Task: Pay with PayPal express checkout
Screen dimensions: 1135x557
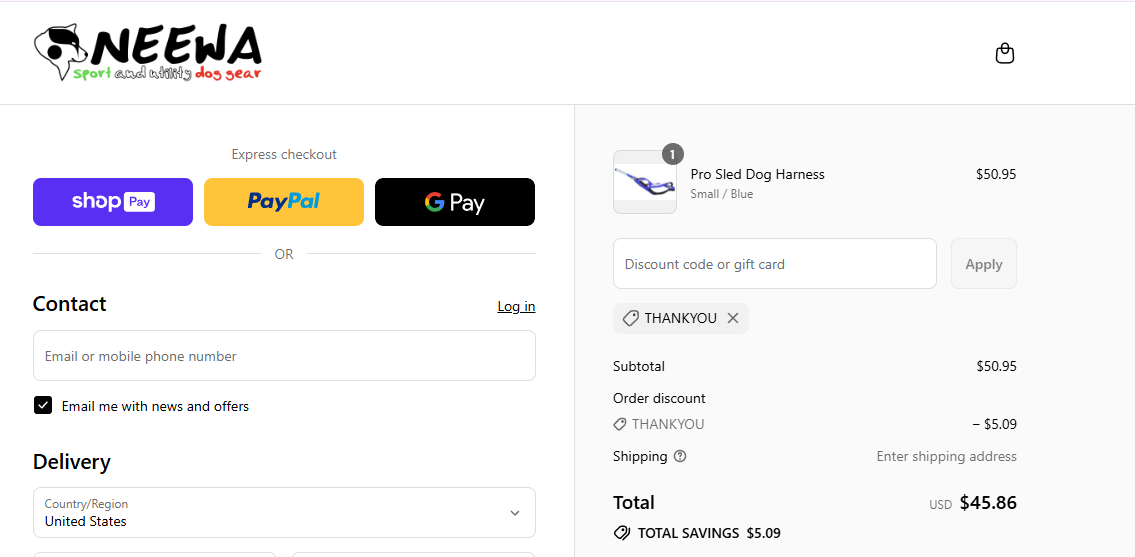Action: click(x=284, y=202)
